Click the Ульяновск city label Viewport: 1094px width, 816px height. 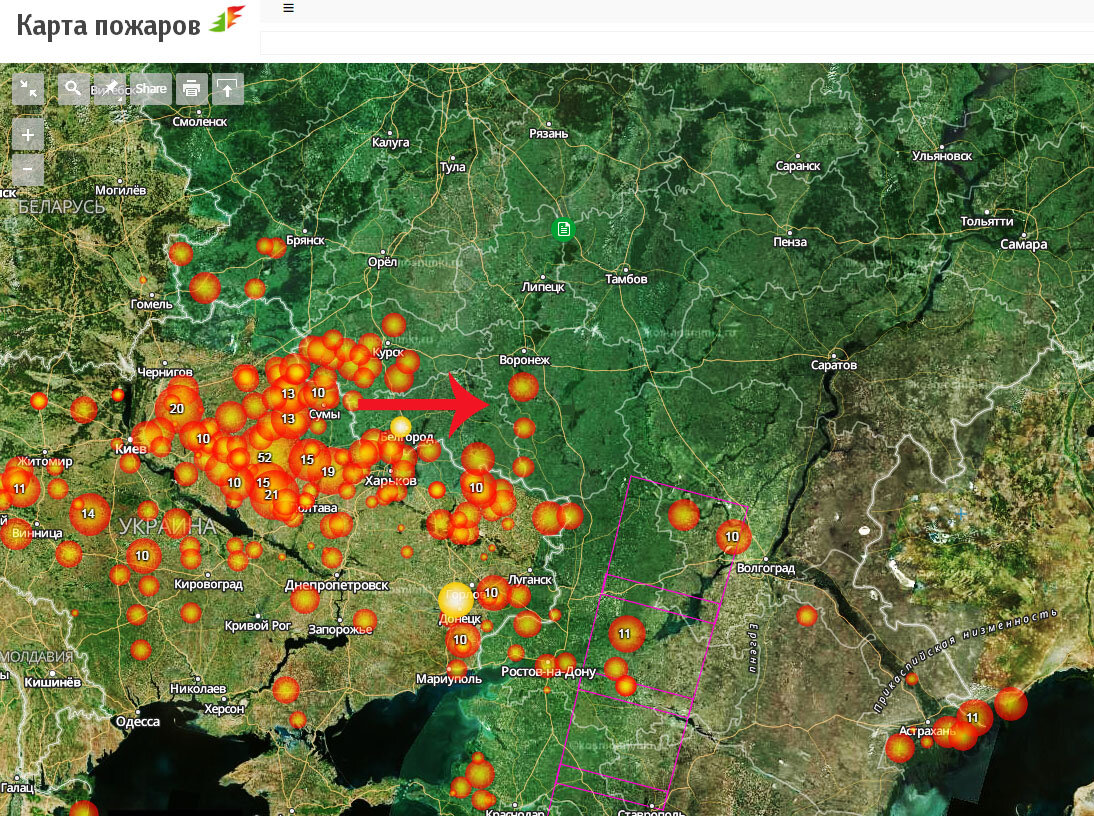942,156
